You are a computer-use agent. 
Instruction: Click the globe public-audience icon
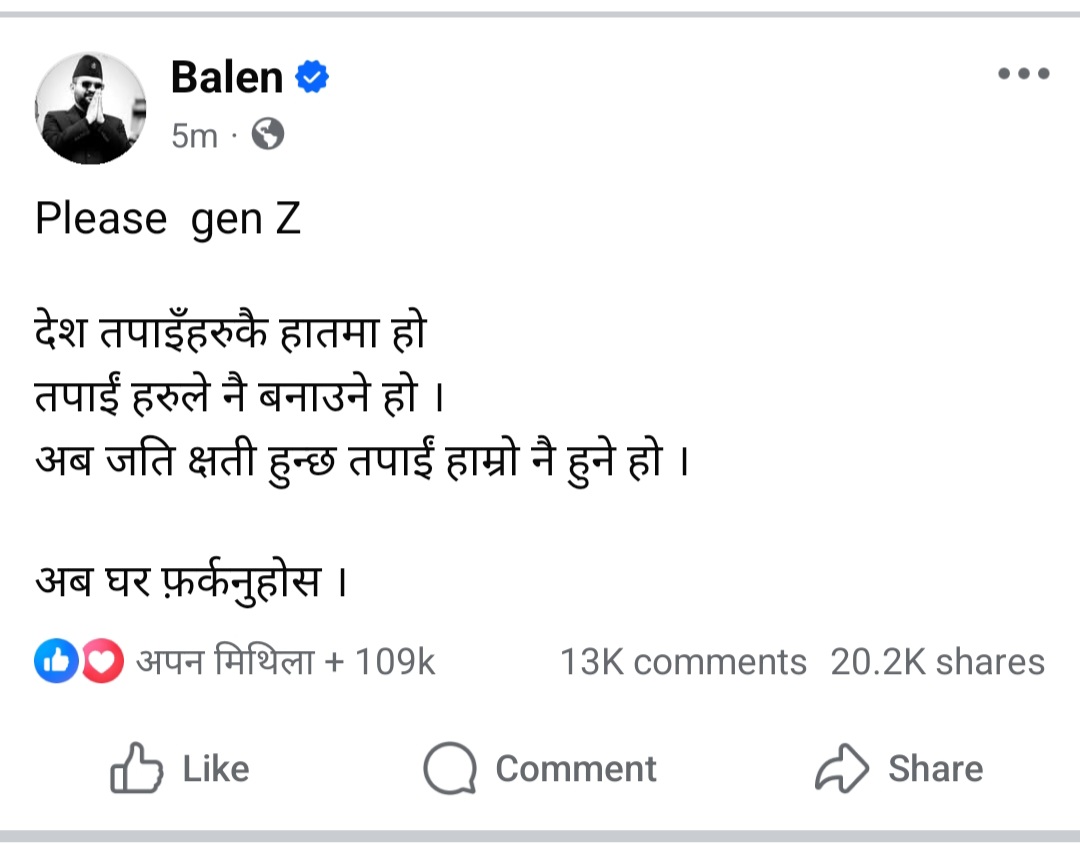pyautogui.click(x=267, y=134)
